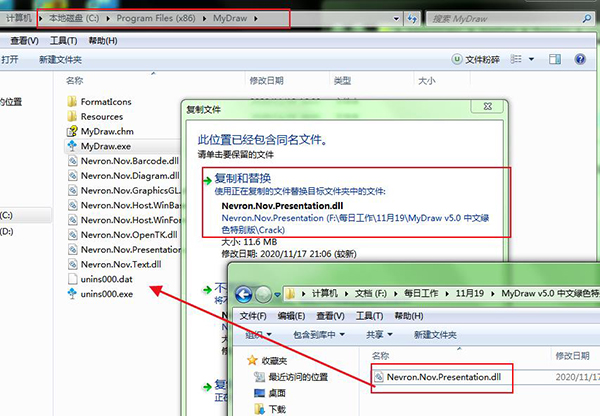This screenshot has height=416, width=600.
Task: Select (C:) drive in navigation pane
Action: click(x=7, y=215)
